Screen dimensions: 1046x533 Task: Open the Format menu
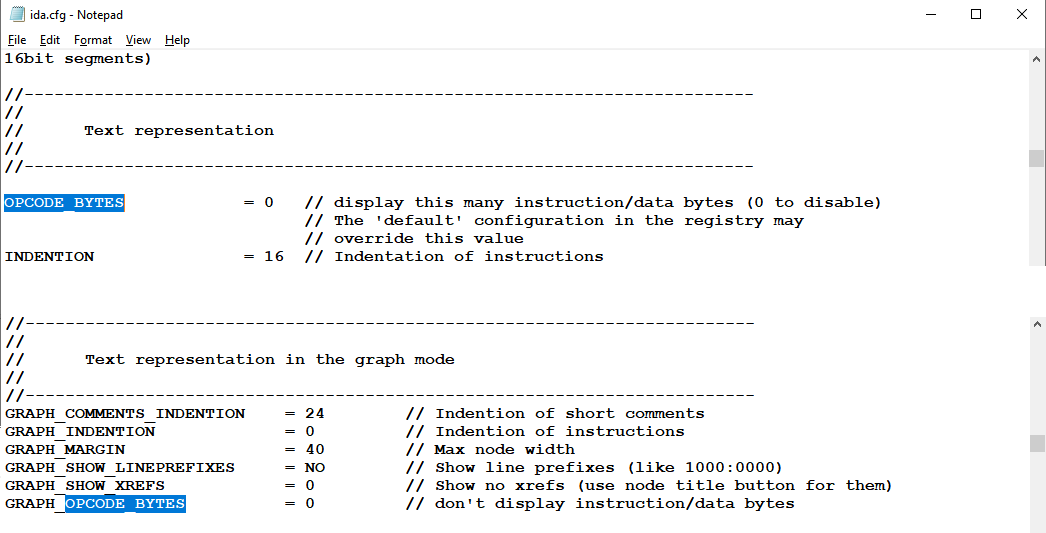pos(93,40)
